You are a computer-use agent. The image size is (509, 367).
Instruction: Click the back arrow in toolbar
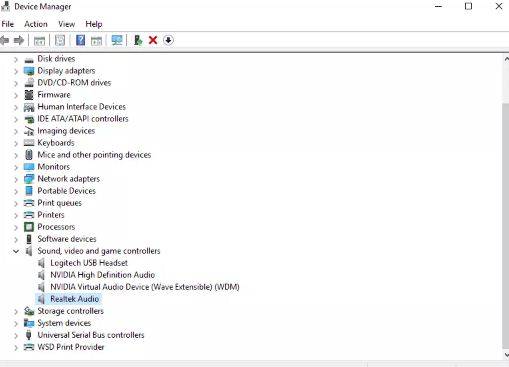coord(5,40)
